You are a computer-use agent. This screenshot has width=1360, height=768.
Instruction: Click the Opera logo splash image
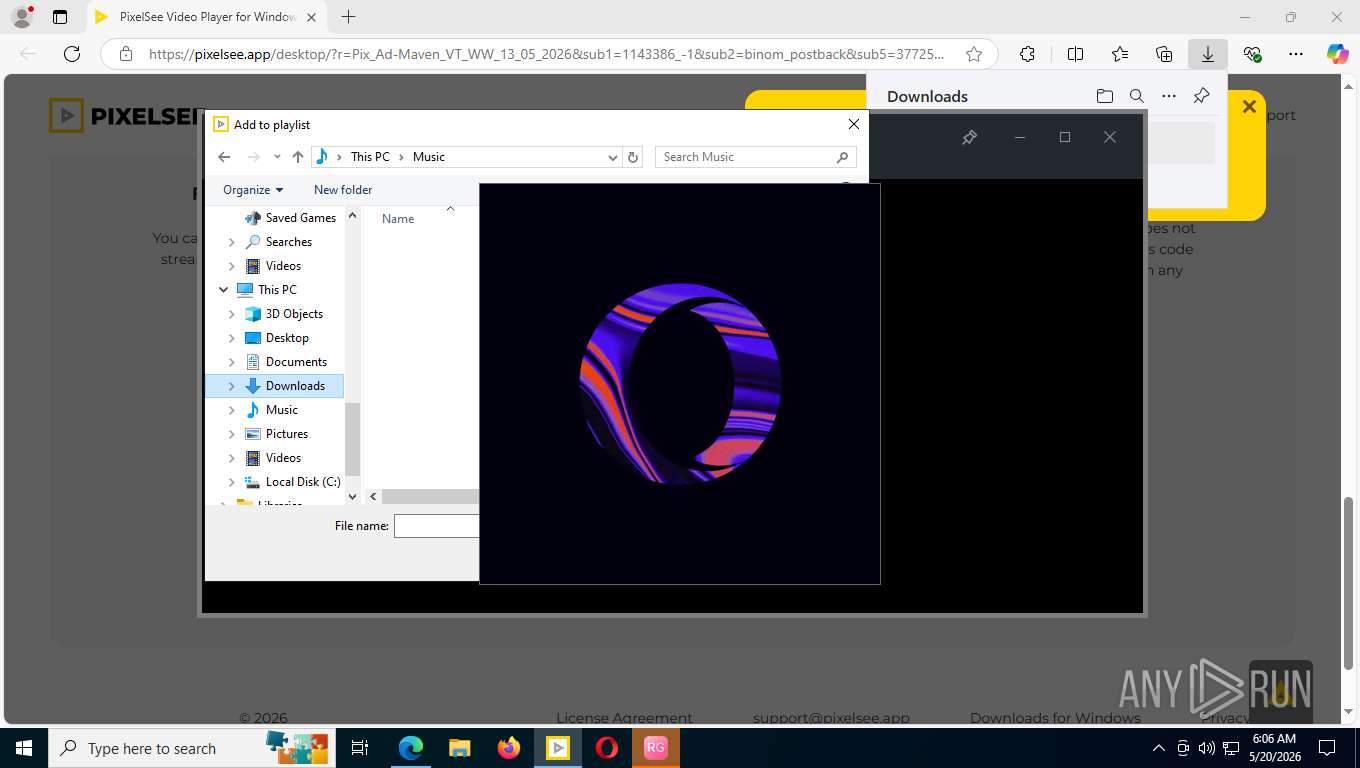coord(680,384)
